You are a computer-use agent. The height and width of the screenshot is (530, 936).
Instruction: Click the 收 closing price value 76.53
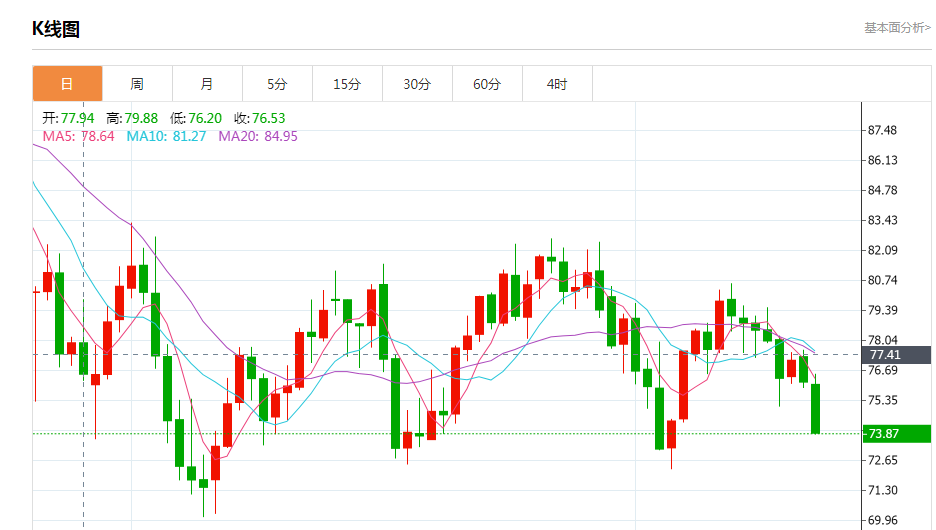click(268, 118)
